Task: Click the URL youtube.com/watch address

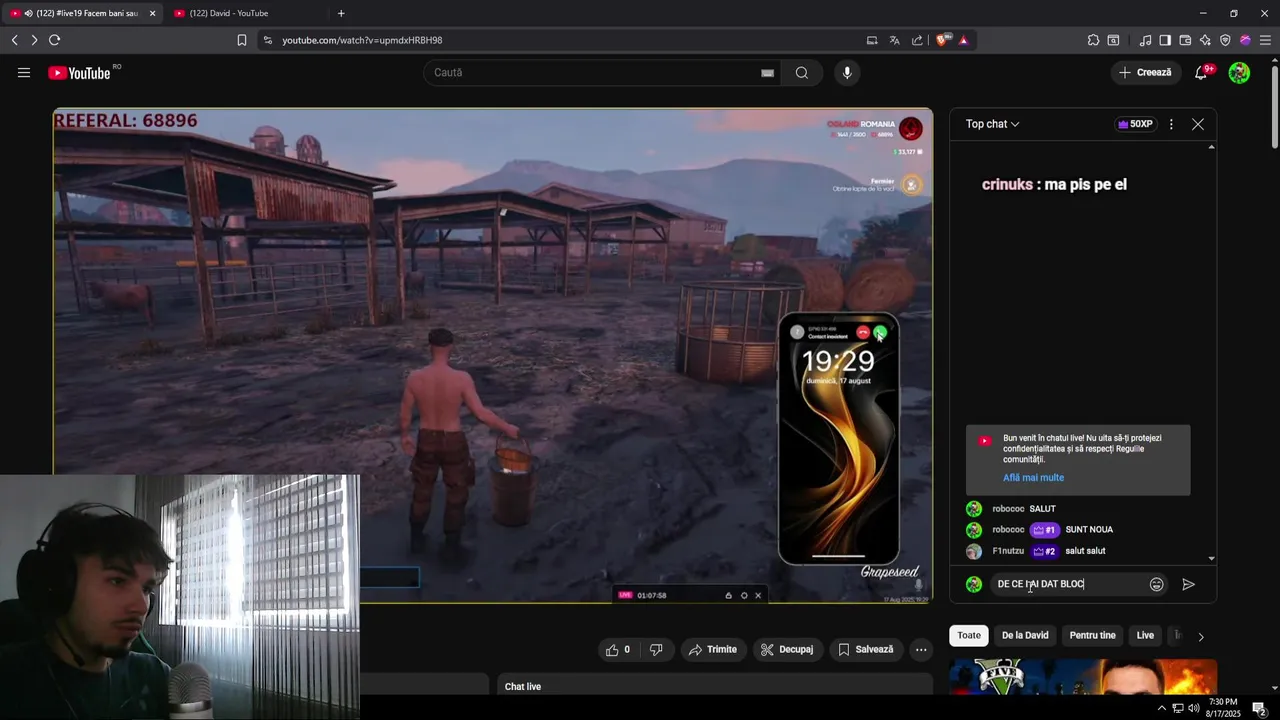Action: [x=362, y=40]
